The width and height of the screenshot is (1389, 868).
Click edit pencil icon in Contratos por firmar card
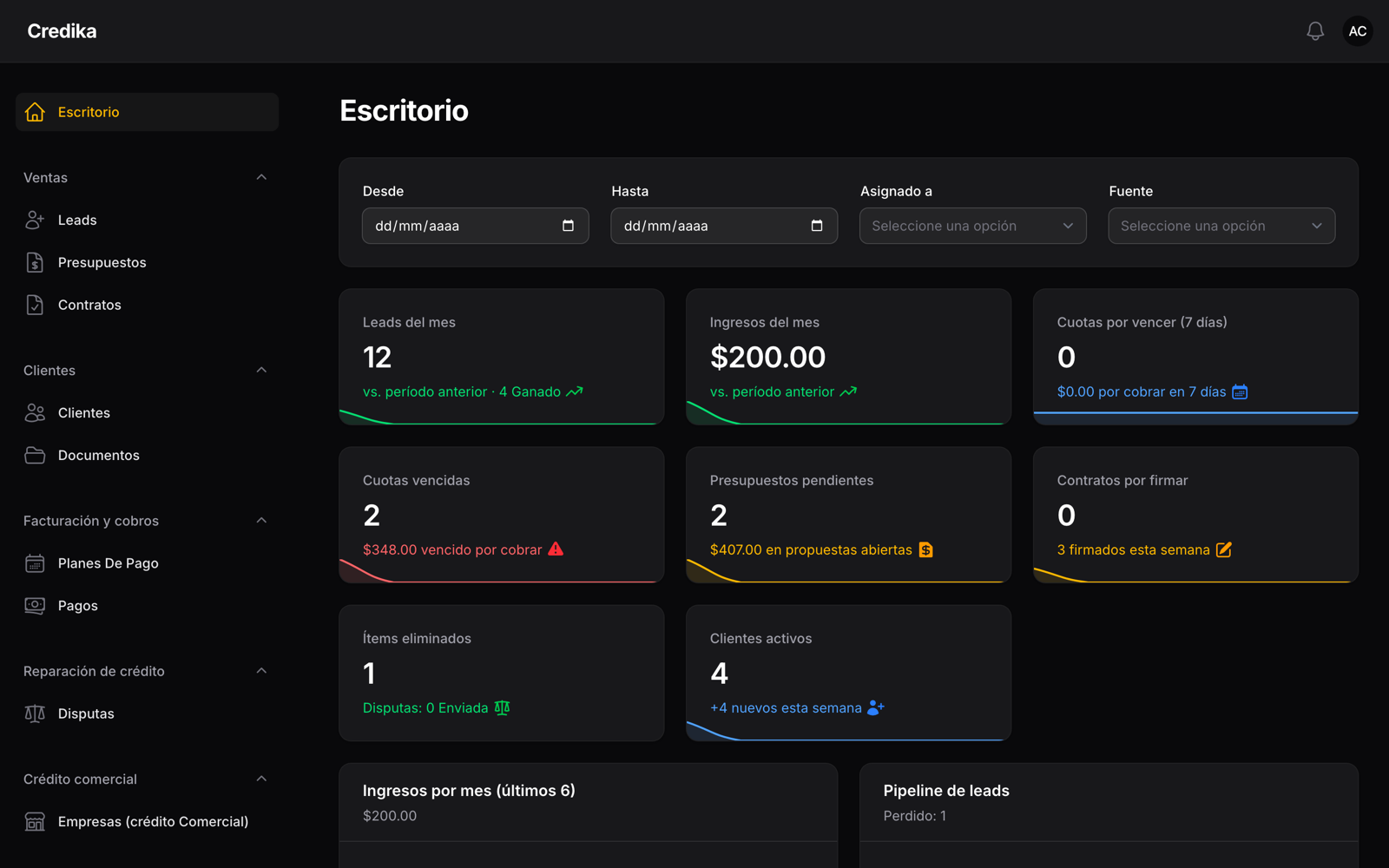(x=1224, y=549)
